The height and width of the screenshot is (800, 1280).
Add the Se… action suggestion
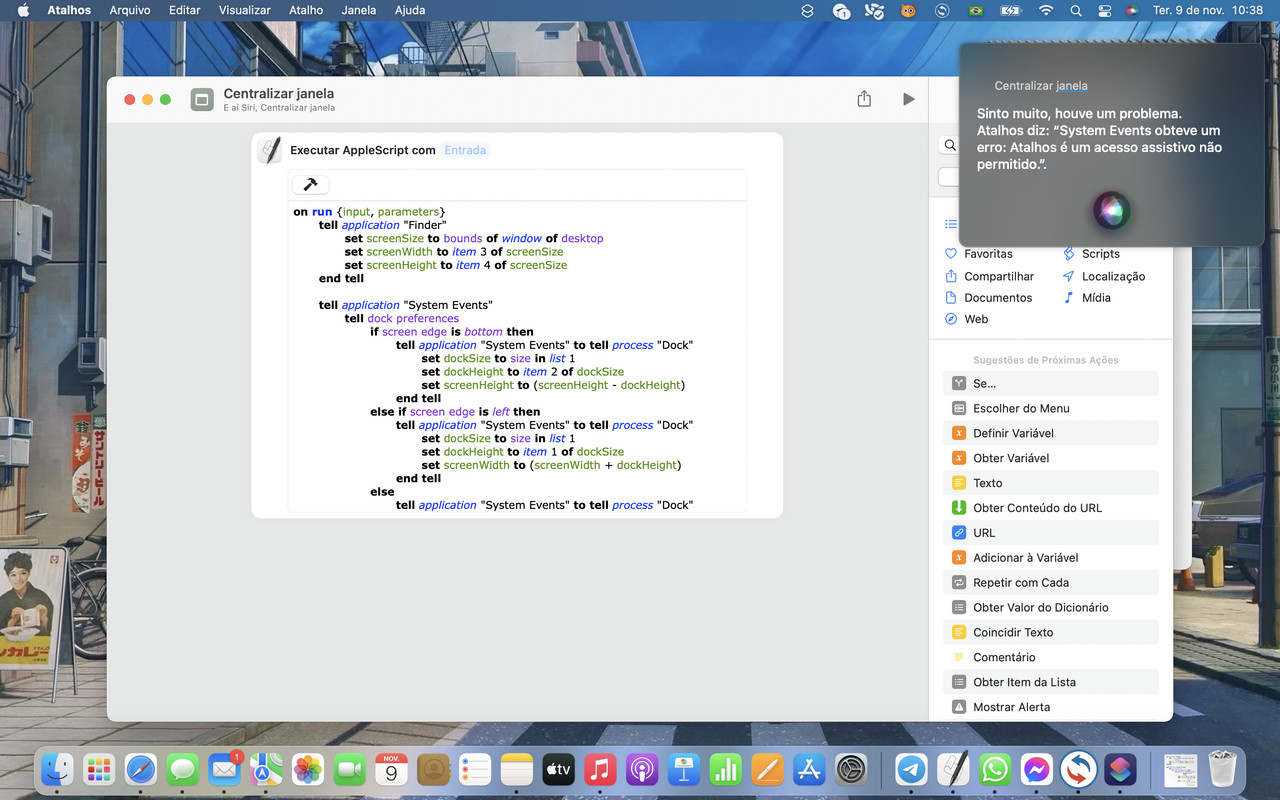click(1051, 383)
